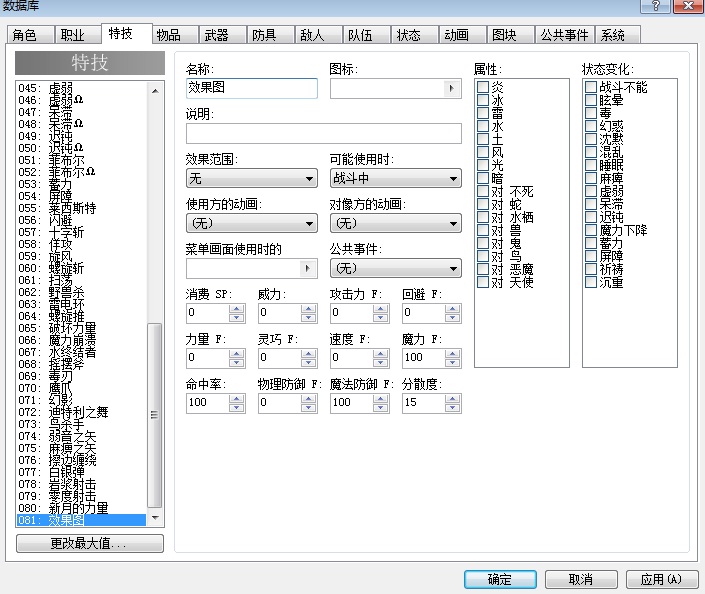Click 更改最大值 change maximum button
The height and width of the screenshot is (594, 705).
(x=89, y=543)
